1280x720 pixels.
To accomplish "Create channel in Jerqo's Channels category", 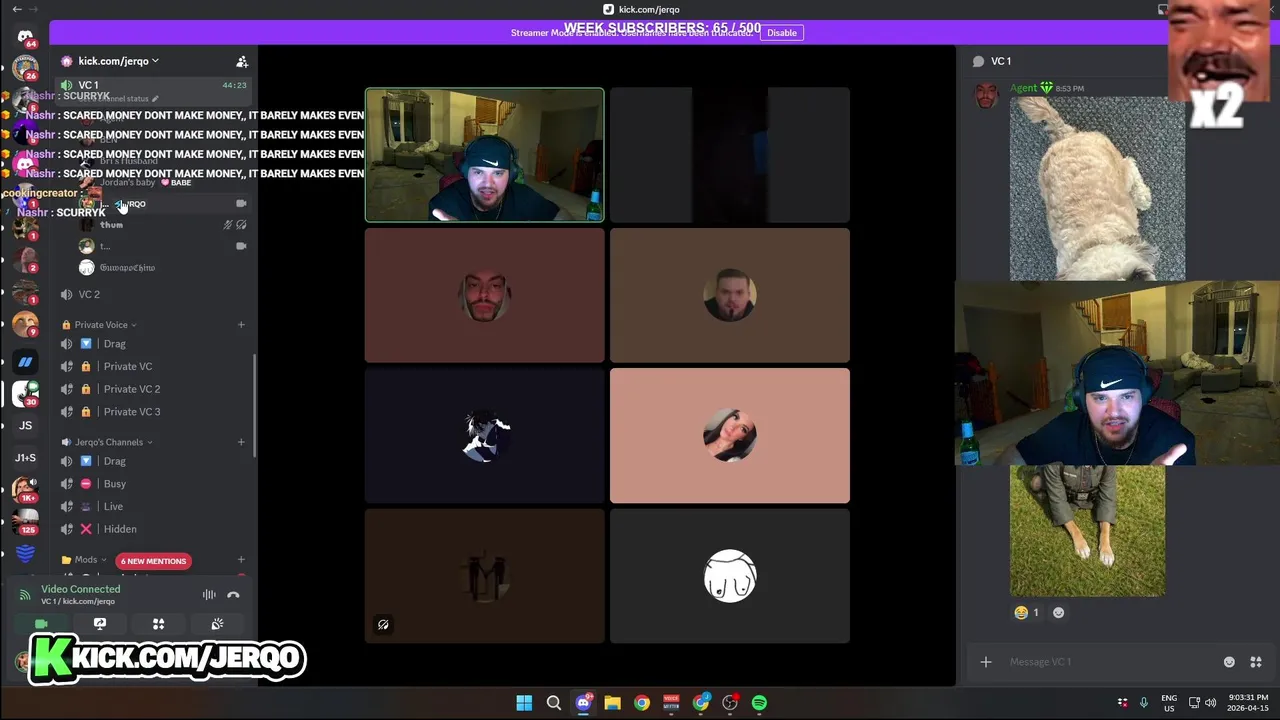I will [241, 442].
